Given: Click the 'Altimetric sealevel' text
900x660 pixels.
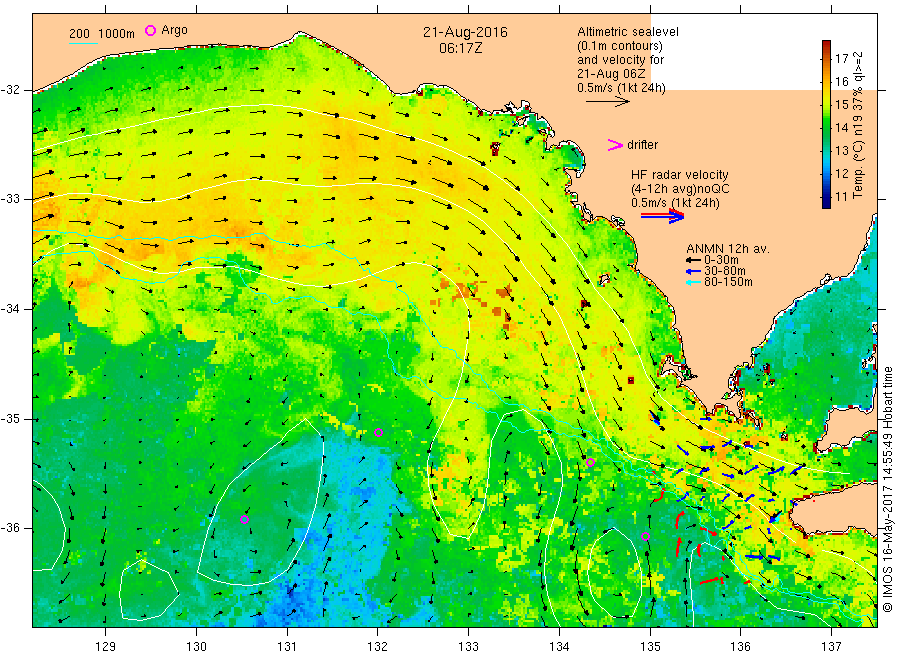Looking at the screenshot, I should [x=628, y=32].
